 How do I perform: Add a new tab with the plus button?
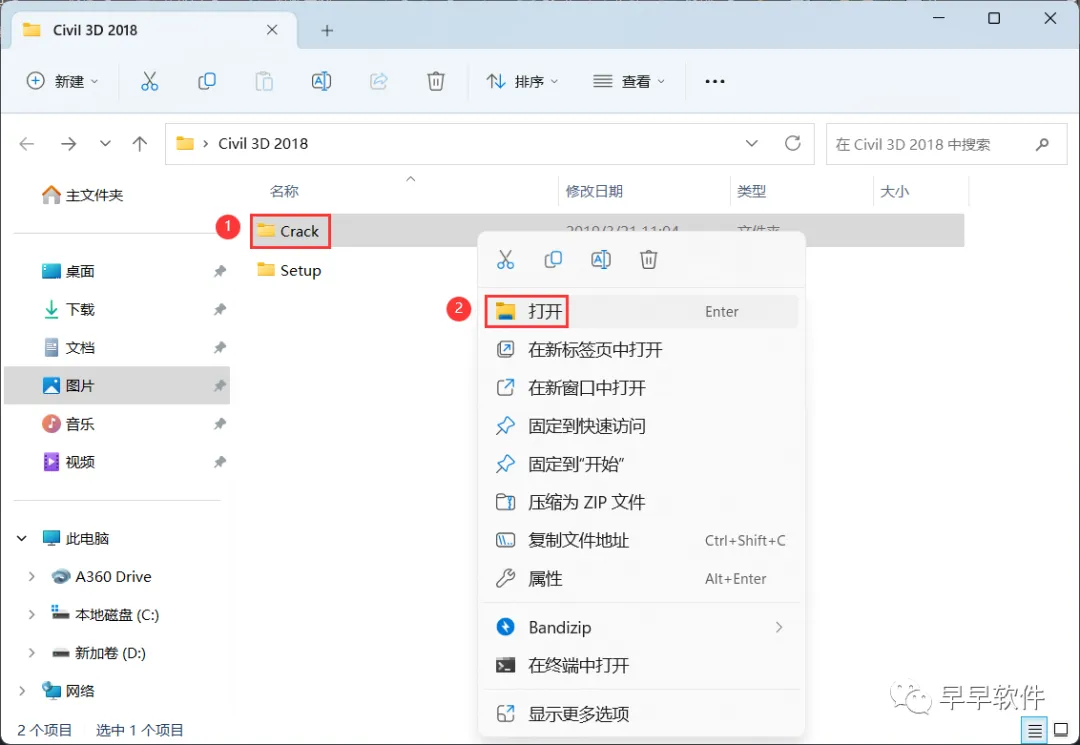pyautogui.click(x=327, y=30)
